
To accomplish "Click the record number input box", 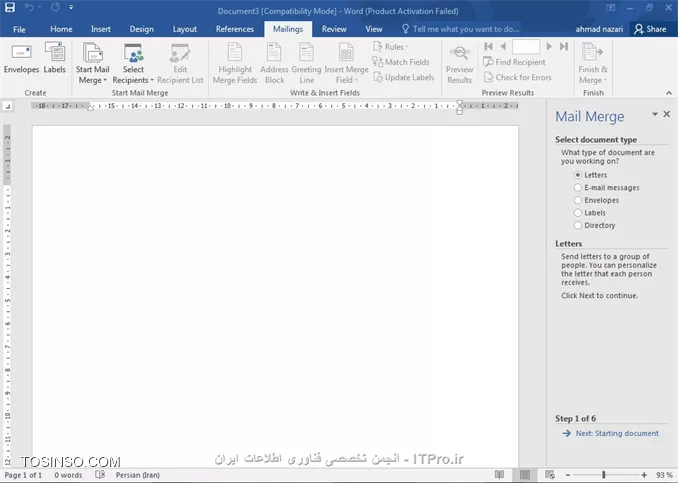I will (526, 46).
